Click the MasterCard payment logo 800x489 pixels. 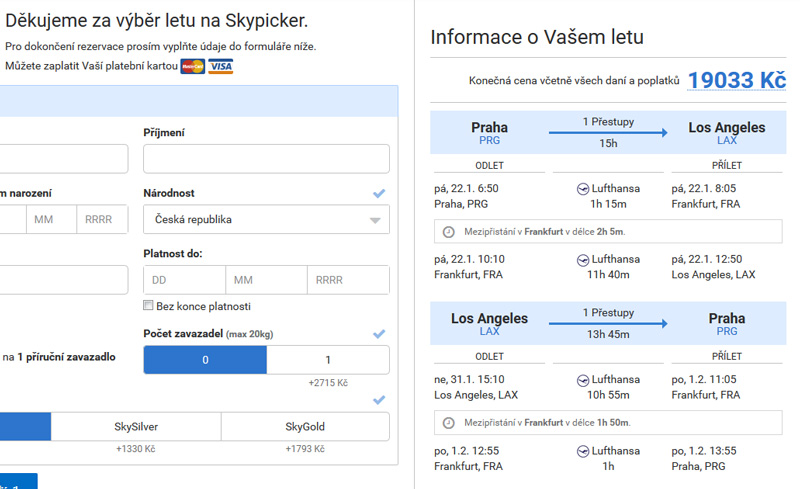pyautogui.click(x=192, y=66)
